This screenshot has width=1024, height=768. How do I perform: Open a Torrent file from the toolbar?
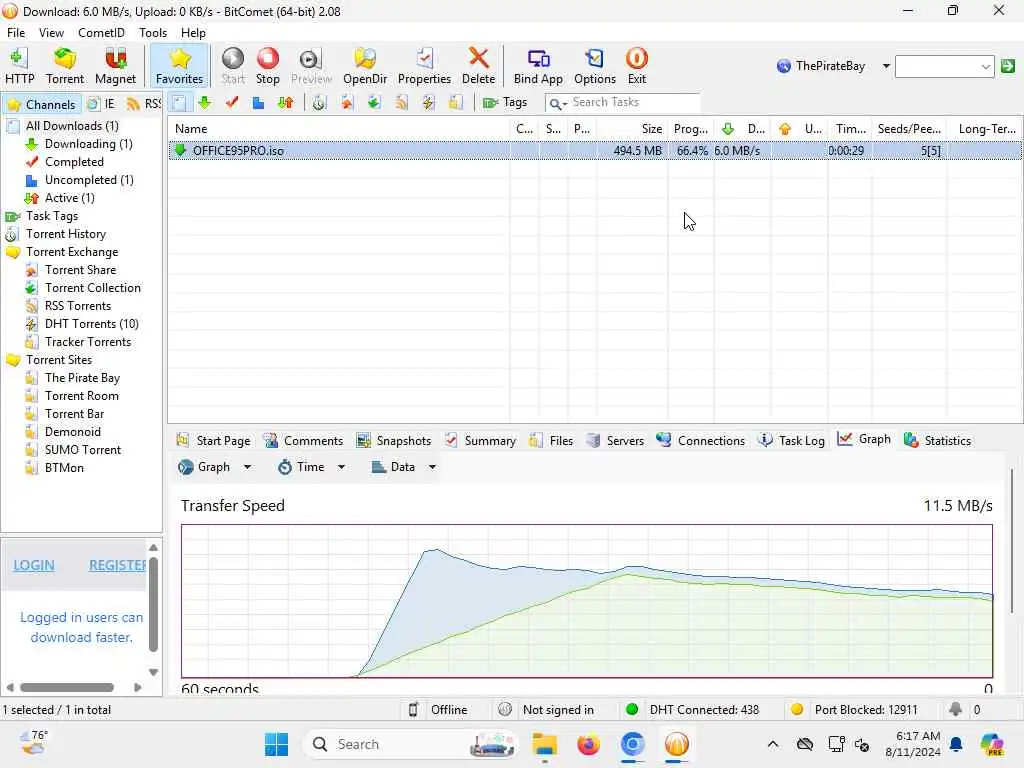pos(65,66)
